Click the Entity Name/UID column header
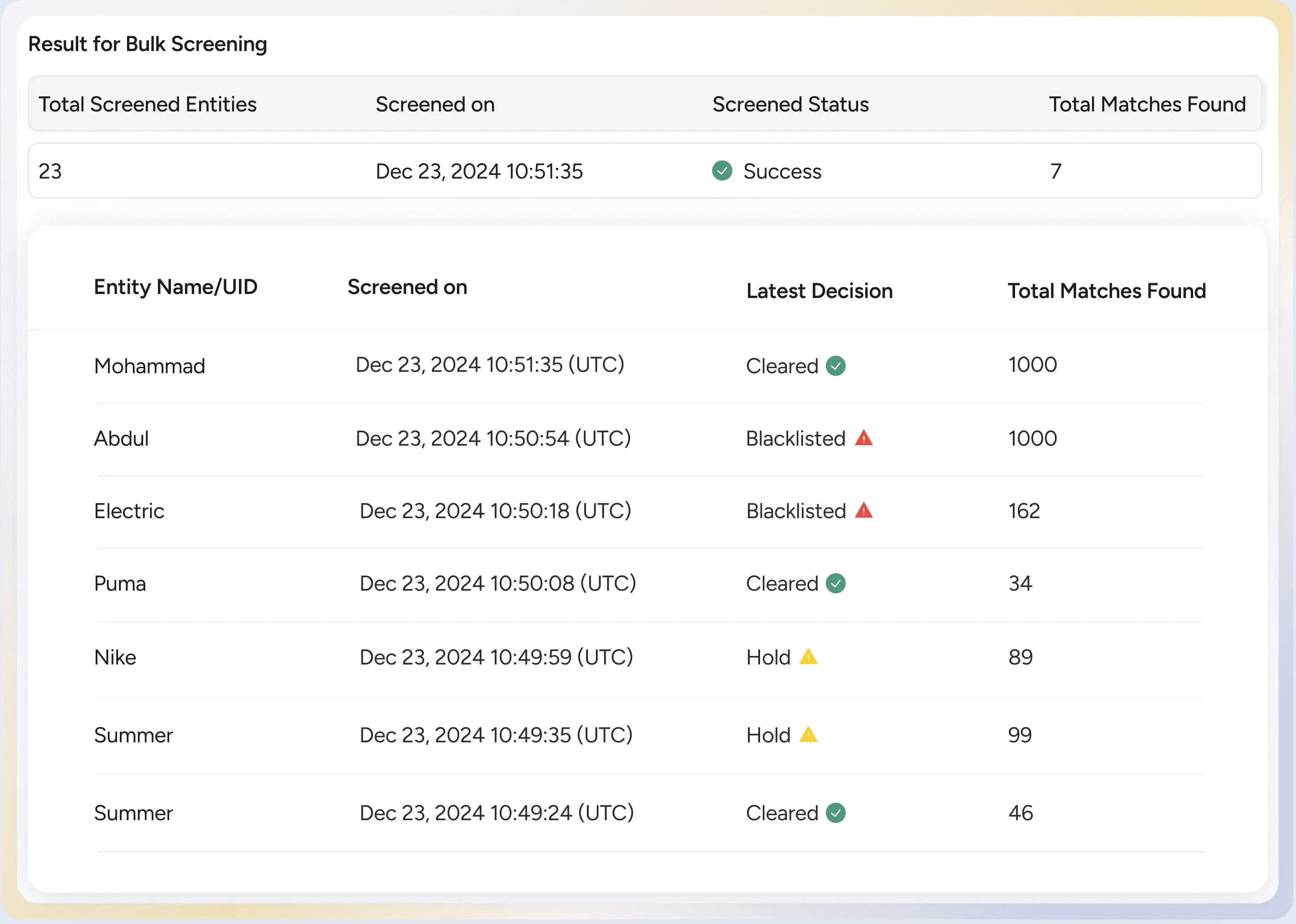 point(175,287)
